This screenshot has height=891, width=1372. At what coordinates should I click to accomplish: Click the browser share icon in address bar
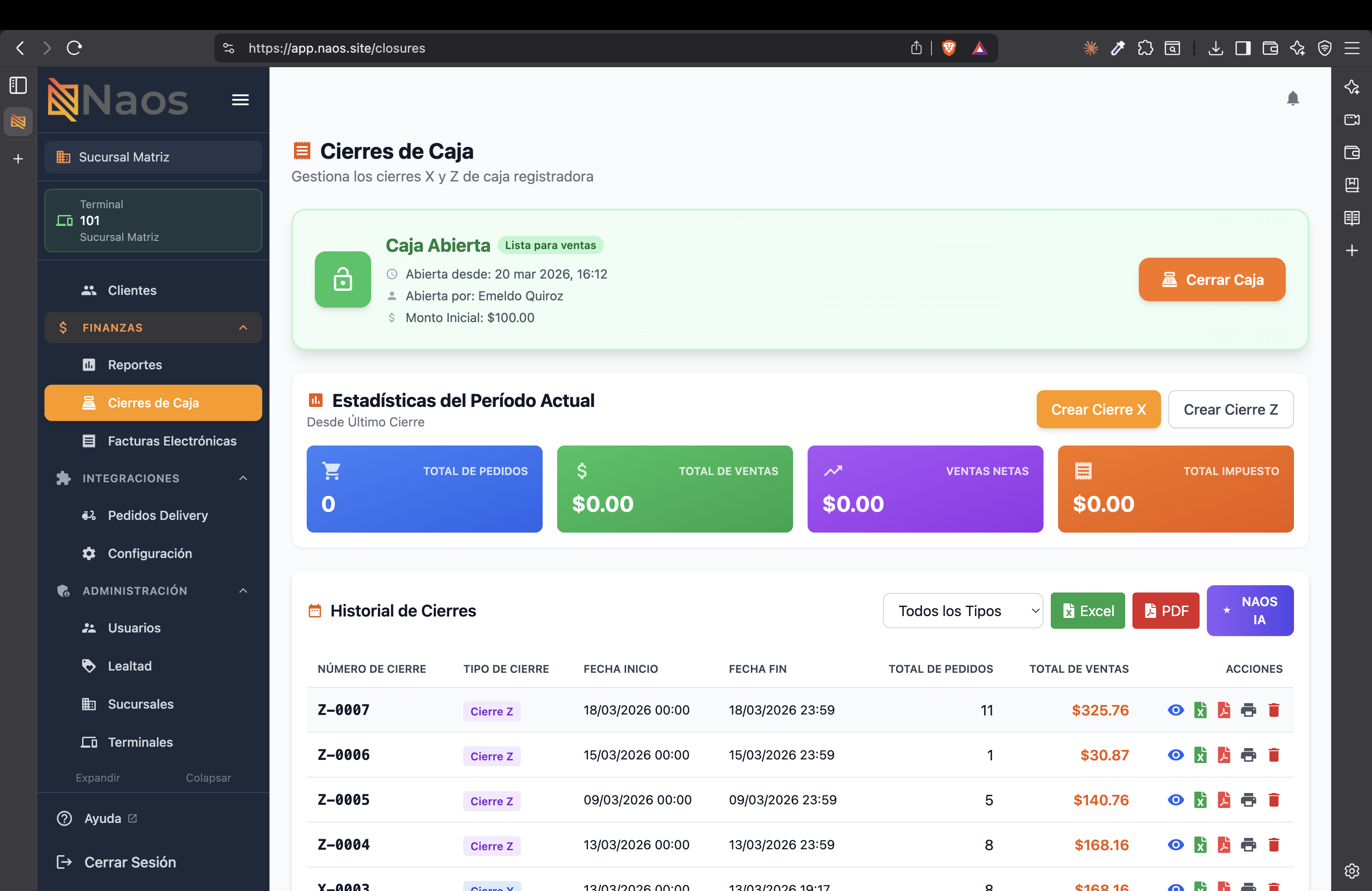916,48
